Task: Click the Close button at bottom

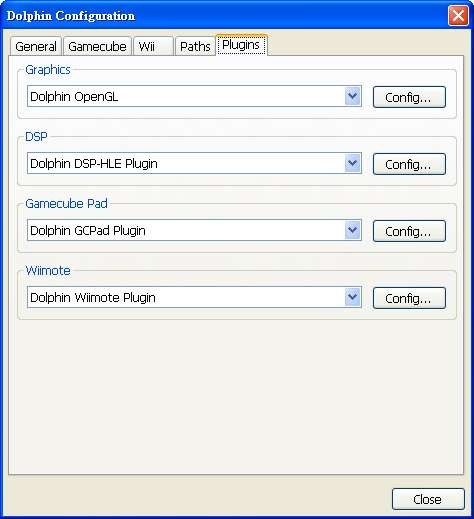Action: tap(428, 499)
